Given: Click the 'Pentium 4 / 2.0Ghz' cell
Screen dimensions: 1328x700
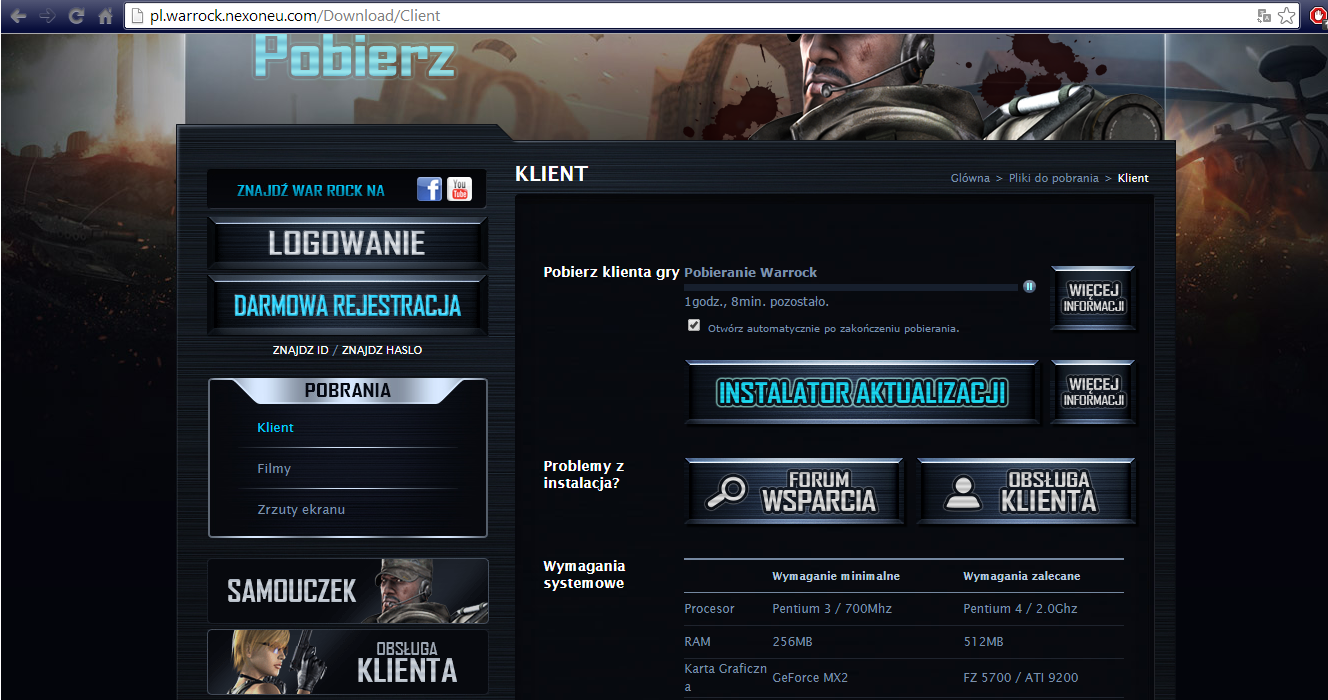Looking at the screenshot, I should point(1020,608).
